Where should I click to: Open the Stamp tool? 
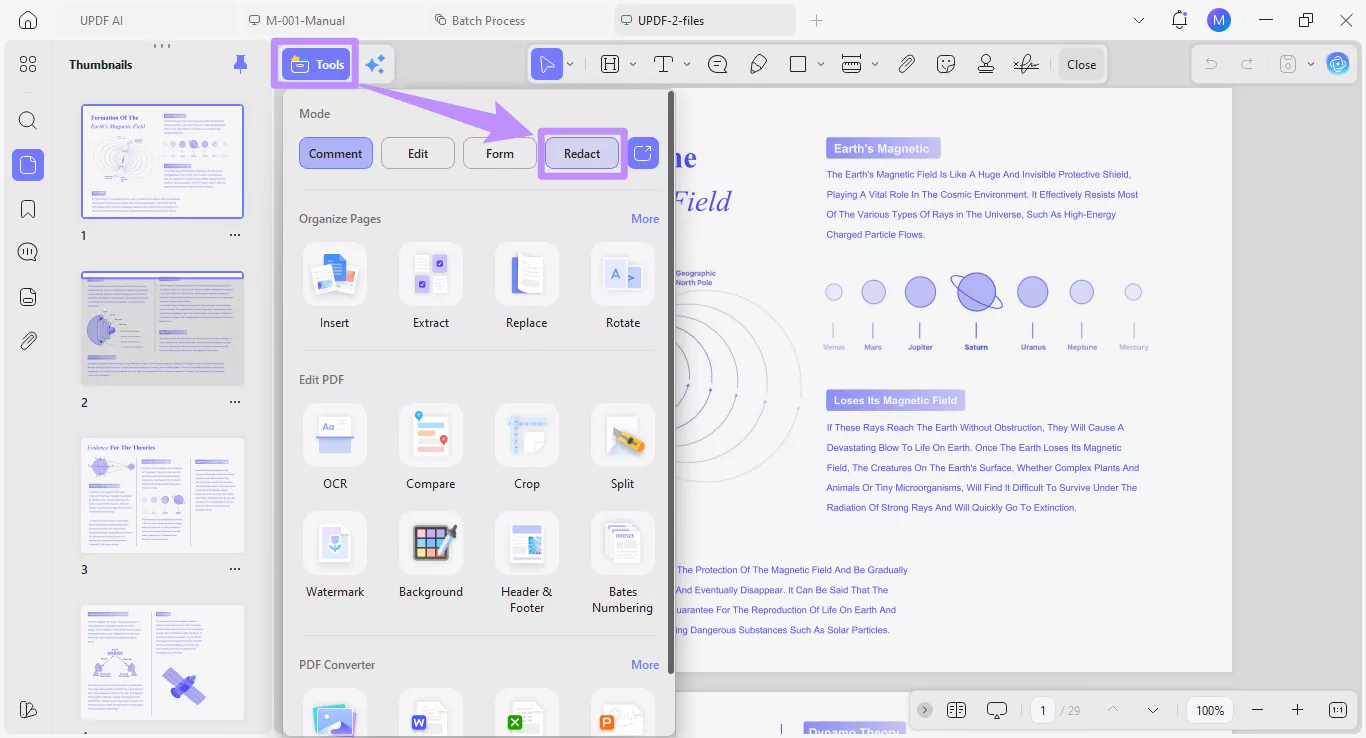pyautogui.click(x=986, y=63)
